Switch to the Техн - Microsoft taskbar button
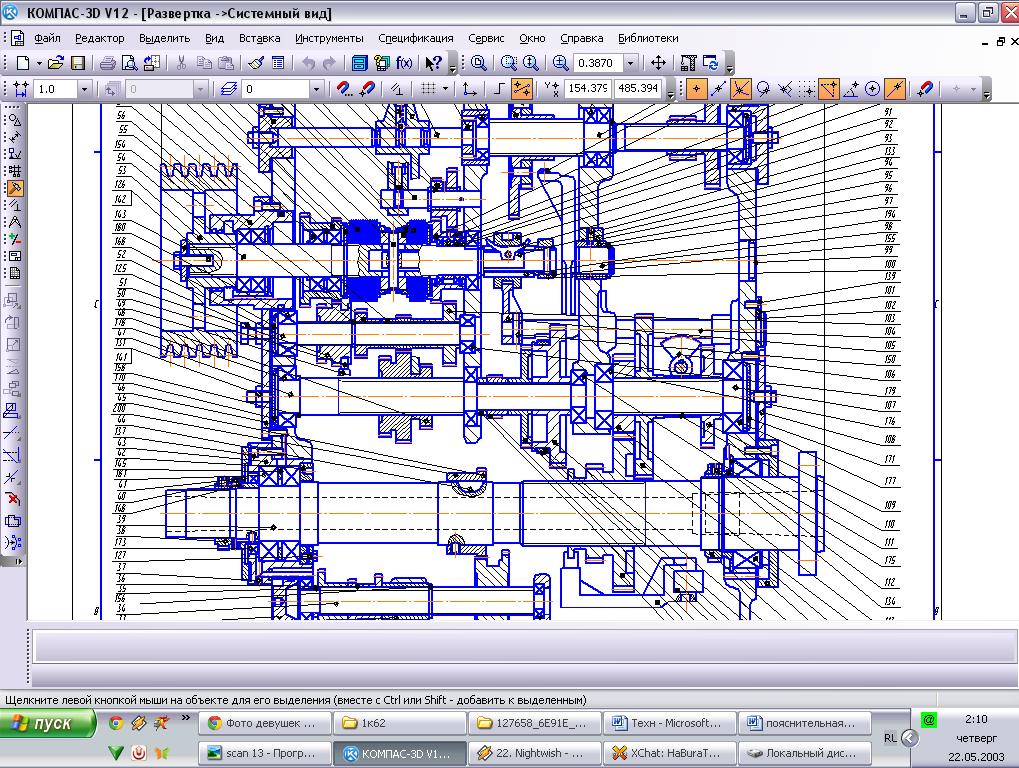The height and width of the screenshot is (768, 1019). click(670, 723)
